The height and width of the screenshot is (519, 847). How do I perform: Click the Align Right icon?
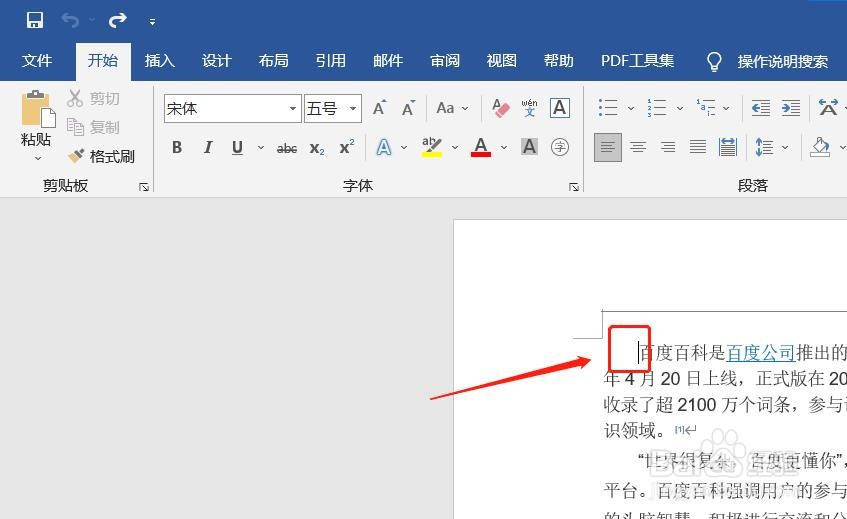tap(668, 147)
